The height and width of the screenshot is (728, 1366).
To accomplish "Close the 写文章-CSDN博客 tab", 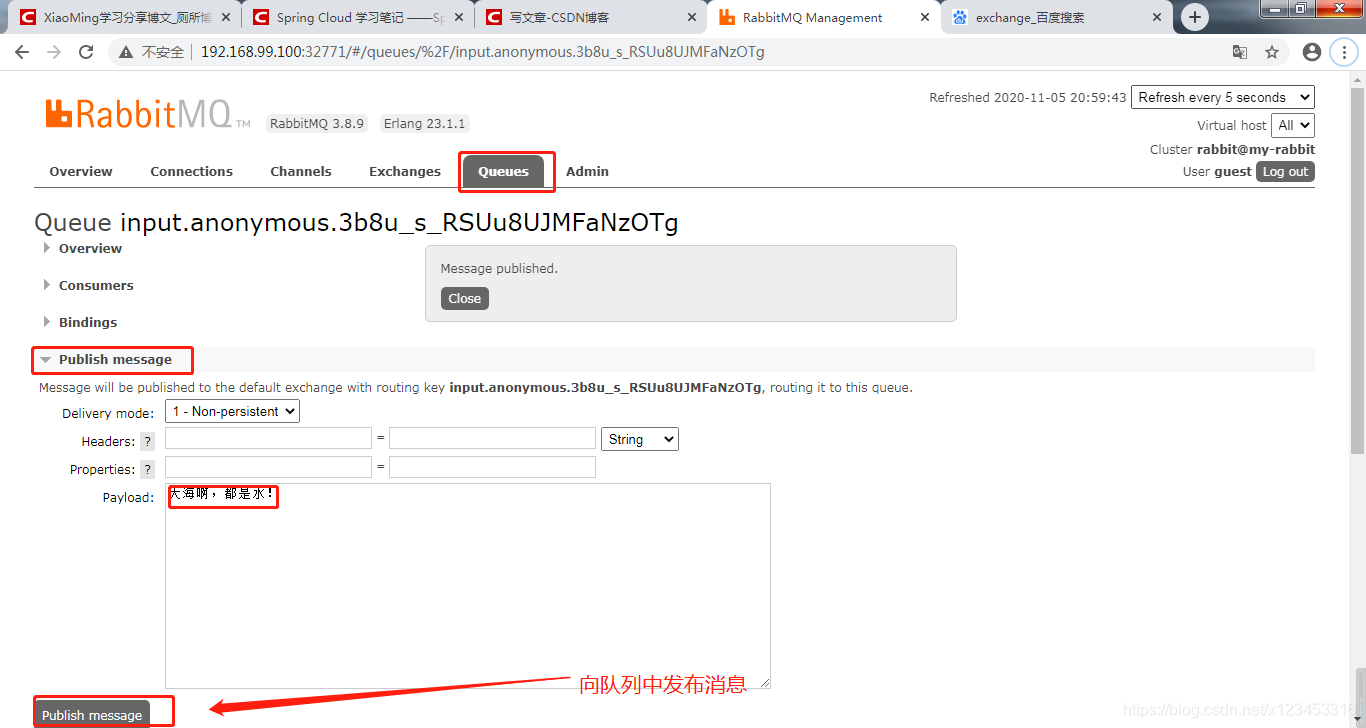I will (690, 18).
